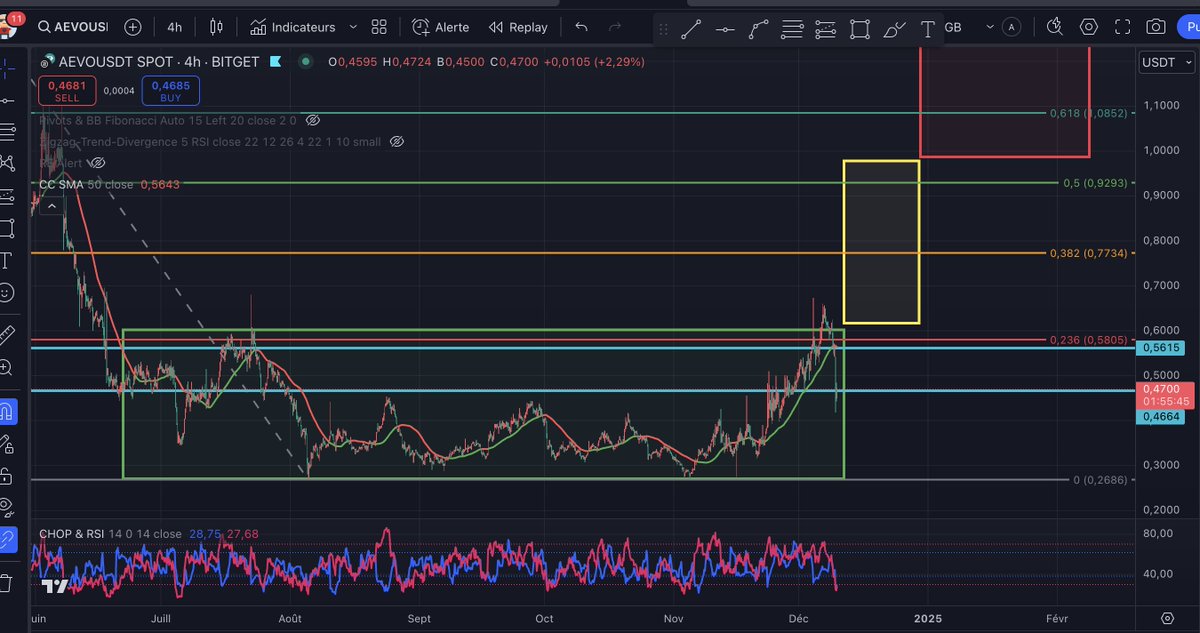Toggle hide all drawings eye icon

(7, 507)
